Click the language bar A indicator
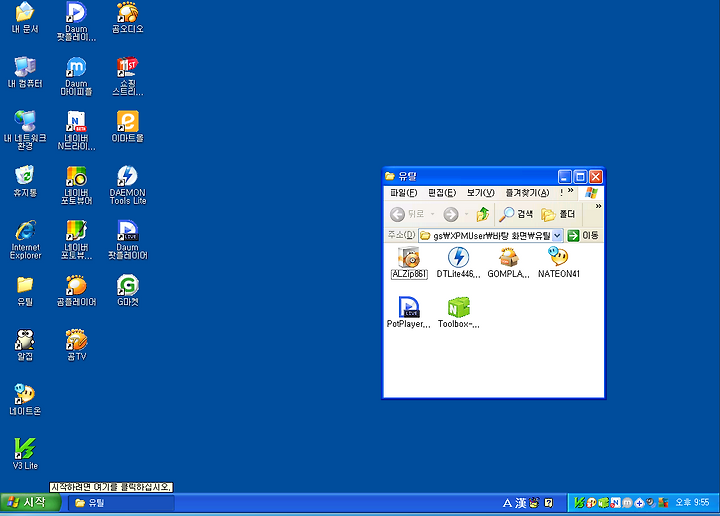The image size is (720, 516). (x=507, y=503)
